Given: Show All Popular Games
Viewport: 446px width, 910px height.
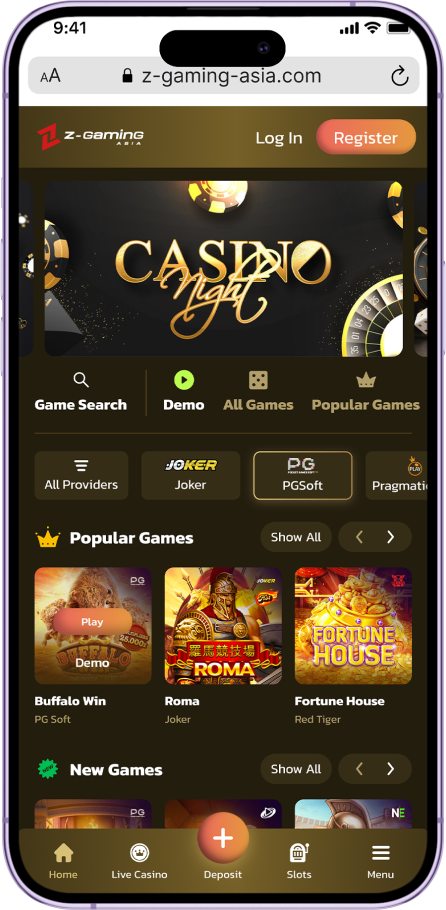Looking at the screenshot, I should 296,537.
